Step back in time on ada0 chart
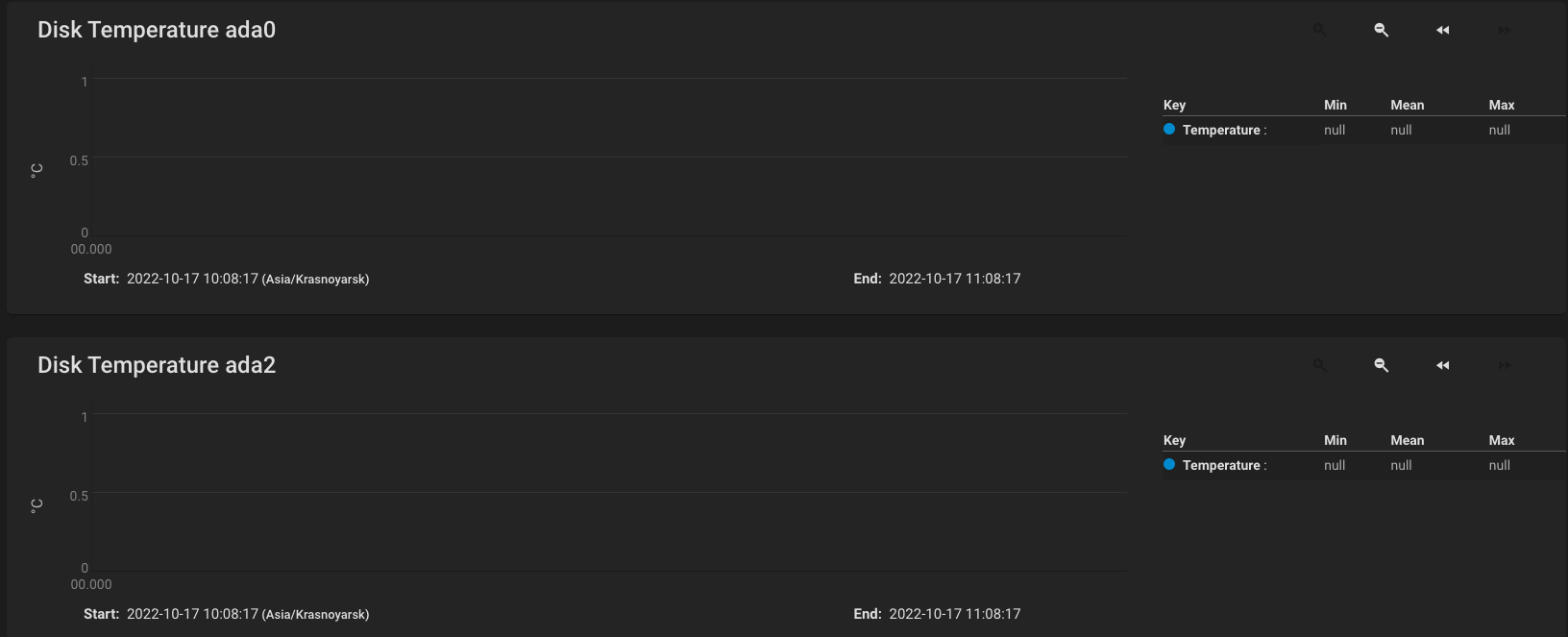This screenshot has height=637, width=1568. click(x=1443, y=30)
